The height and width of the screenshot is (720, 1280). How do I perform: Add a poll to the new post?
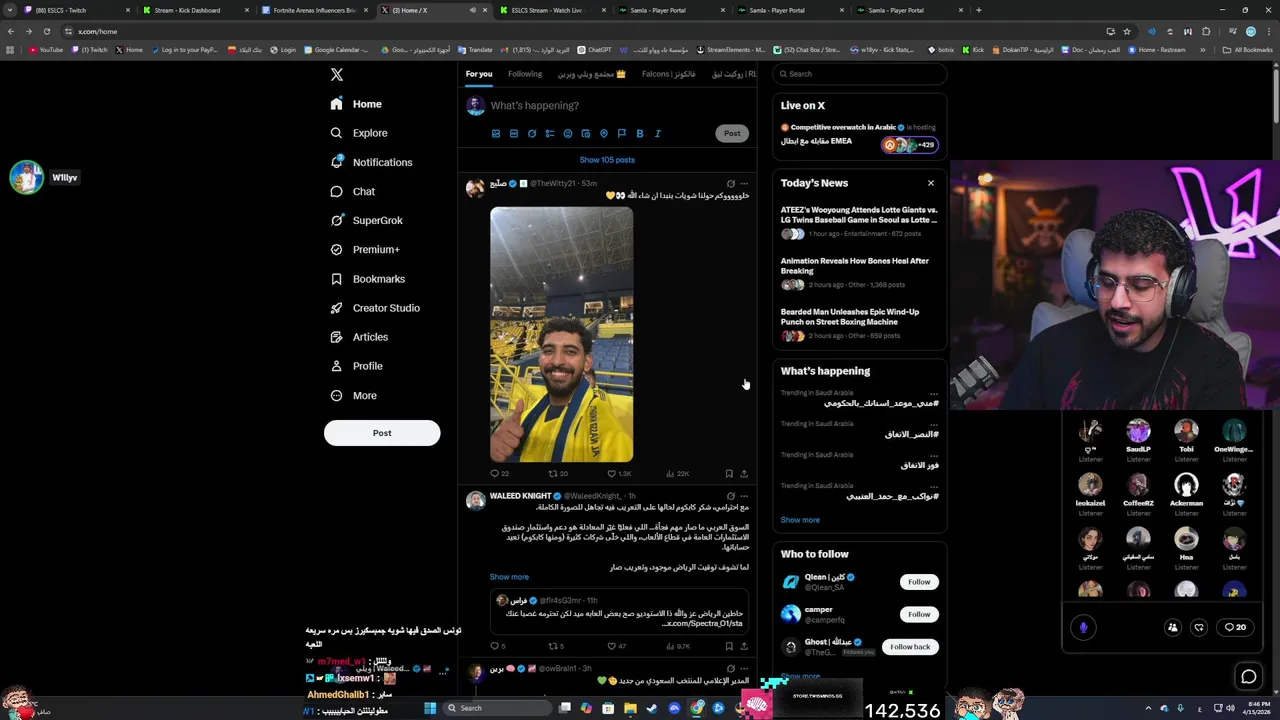550,133
